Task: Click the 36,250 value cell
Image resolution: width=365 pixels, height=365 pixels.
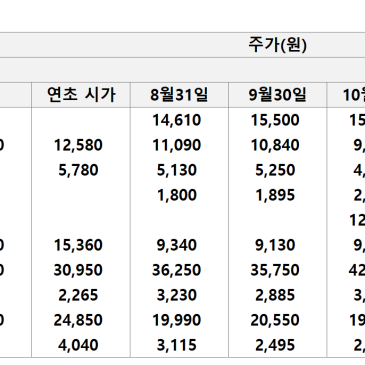Action: [179, 270]
